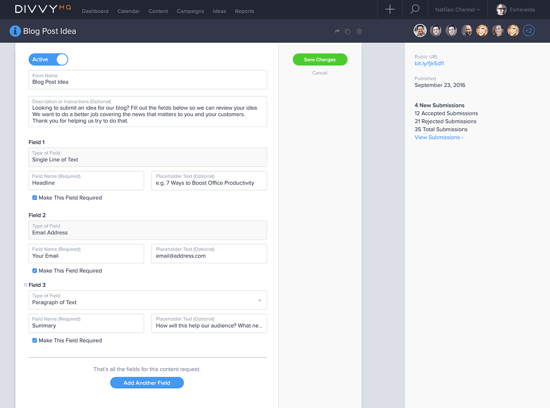Screen dimensions: 550x408
Task: Click the 21 Rejected Submissions text
Action: (x=445, y=121)
